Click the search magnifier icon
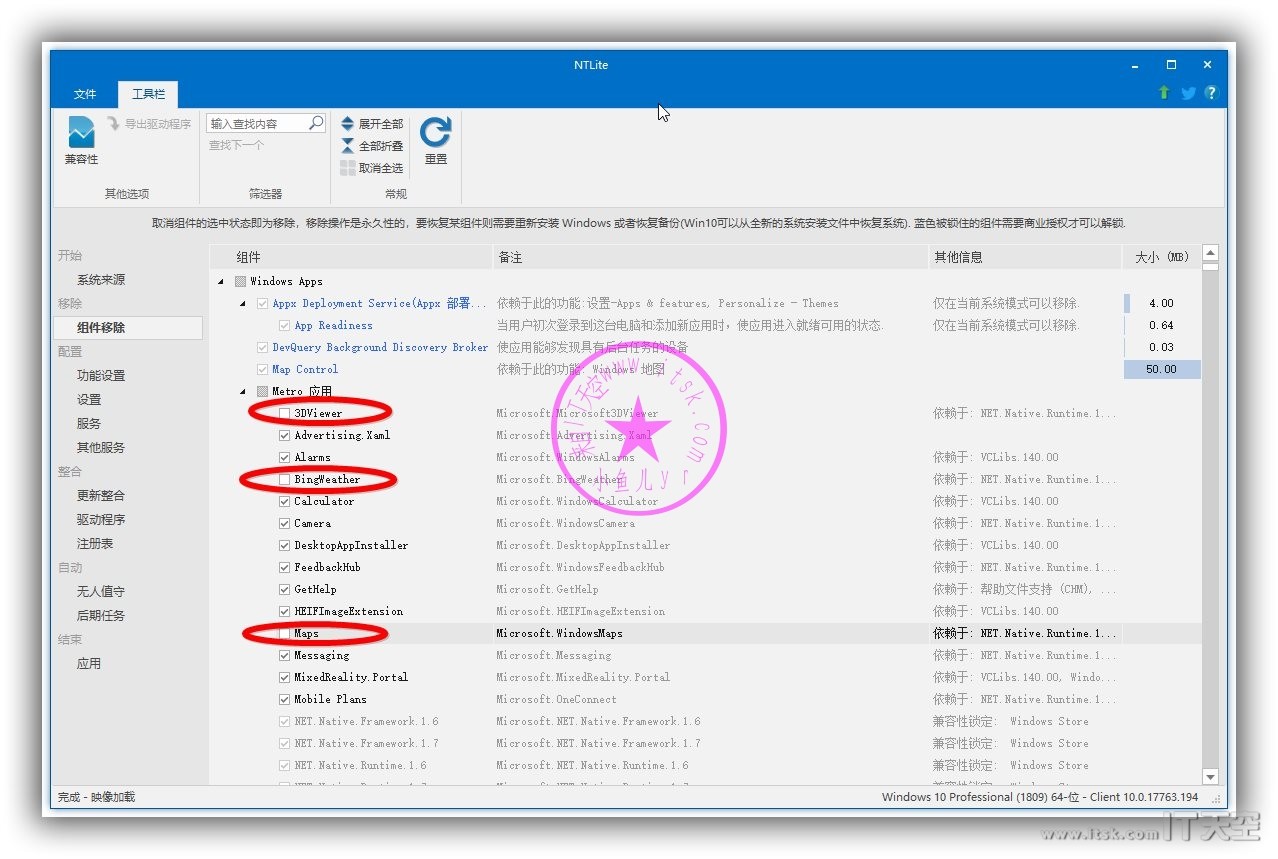1278x859 pixels. (x=316, y=123)
